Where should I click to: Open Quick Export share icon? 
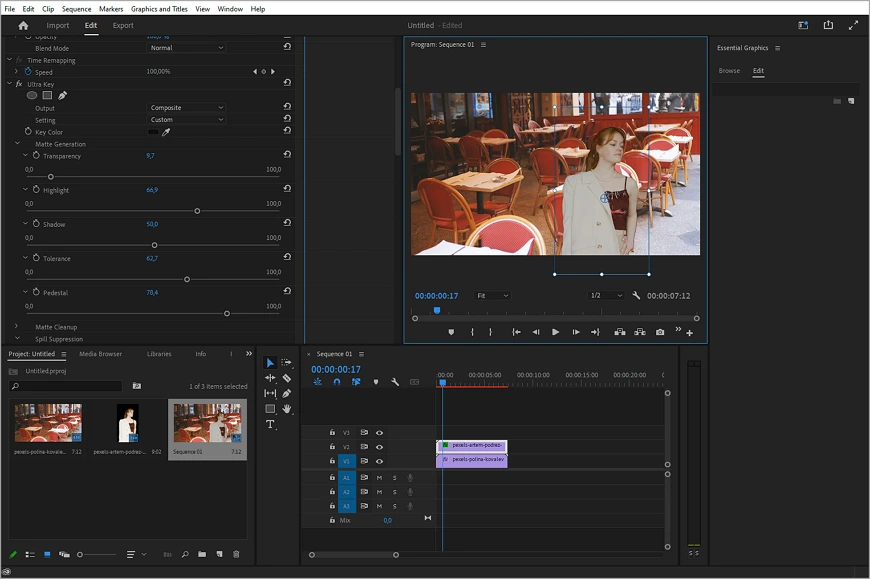828,25
